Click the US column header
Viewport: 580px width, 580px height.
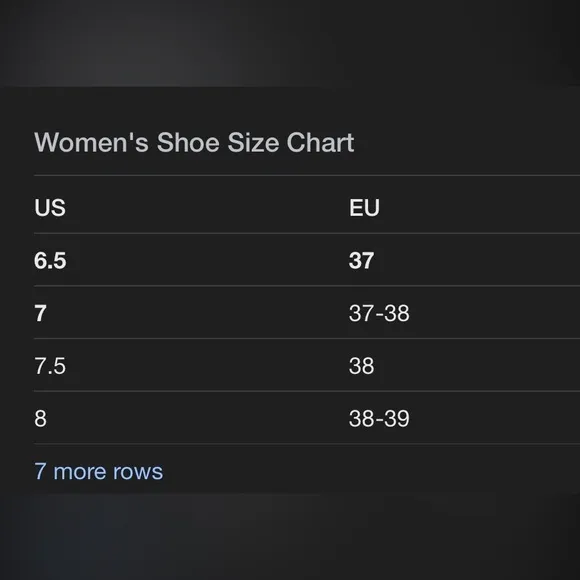[x=50, y=208]
